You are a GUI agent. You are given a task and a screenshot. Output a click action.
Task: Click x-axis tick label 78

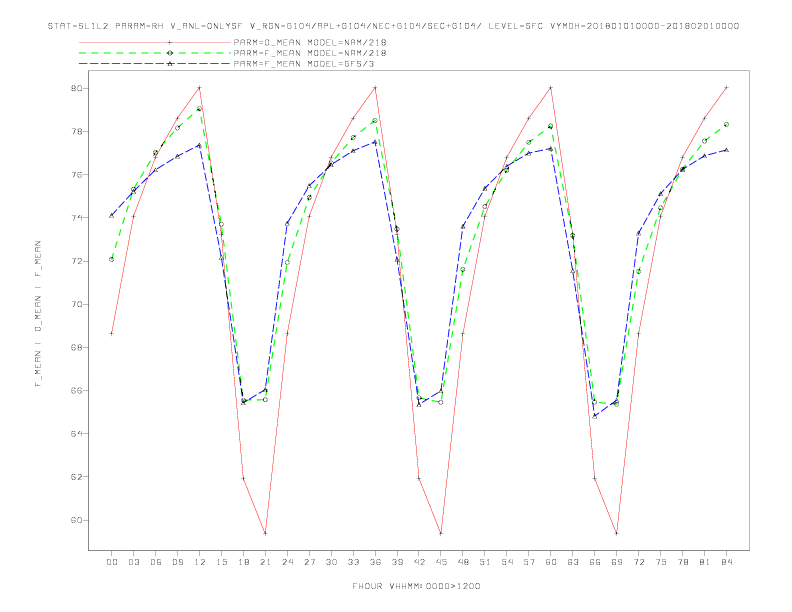pyautogui.click(x=682, y=562)
